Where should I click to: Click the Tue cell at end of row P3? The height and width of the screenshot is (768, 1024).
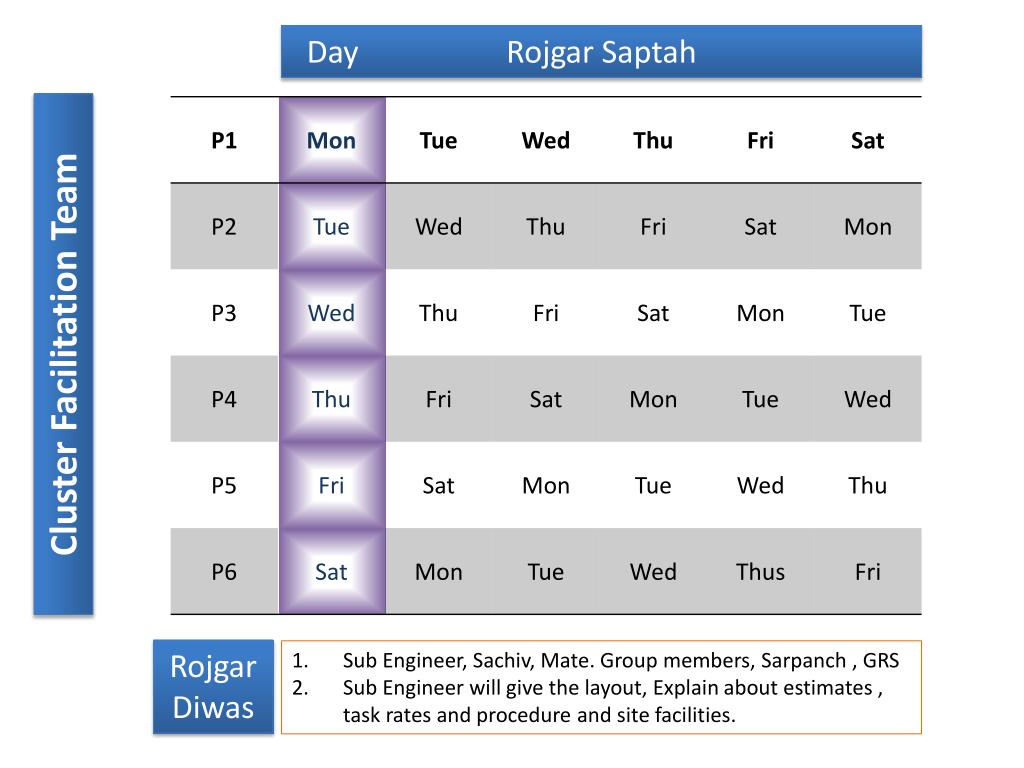tap(867, 313)
